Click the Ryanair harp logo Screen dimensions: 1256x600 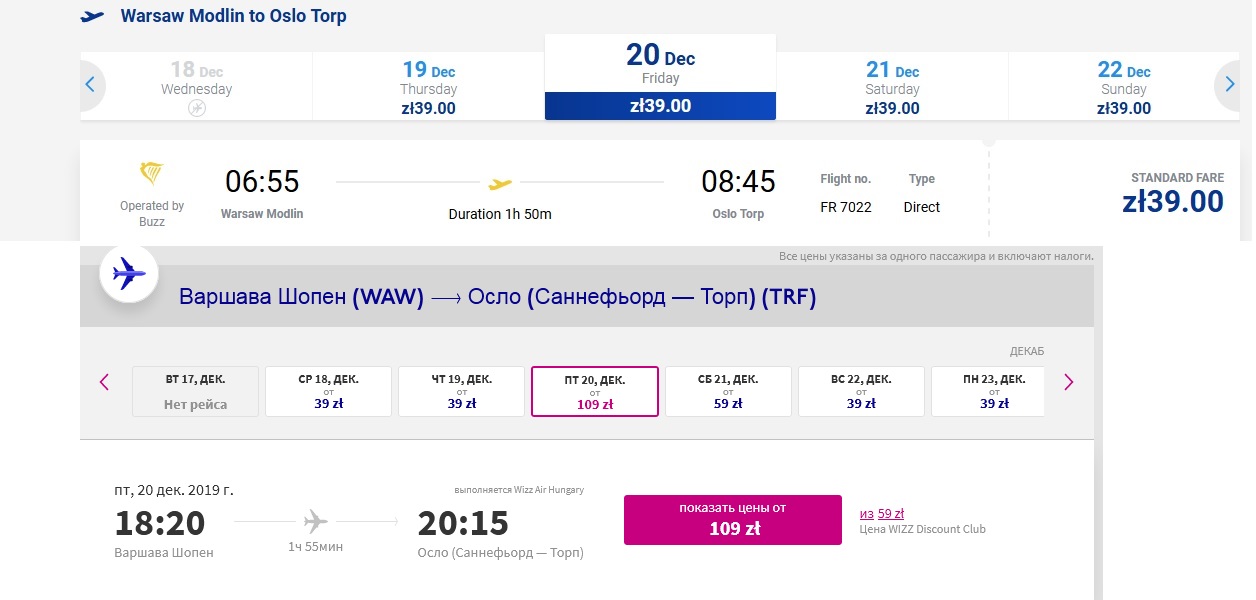pos(152,176)
